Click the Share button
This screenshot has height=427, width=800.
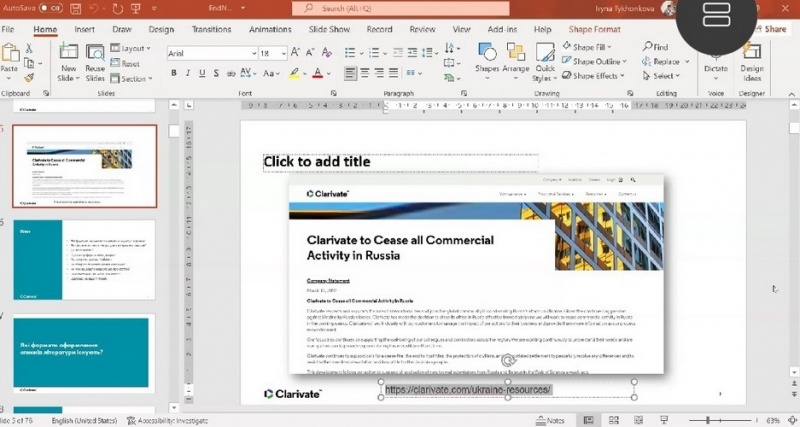[x=774, y=29]
